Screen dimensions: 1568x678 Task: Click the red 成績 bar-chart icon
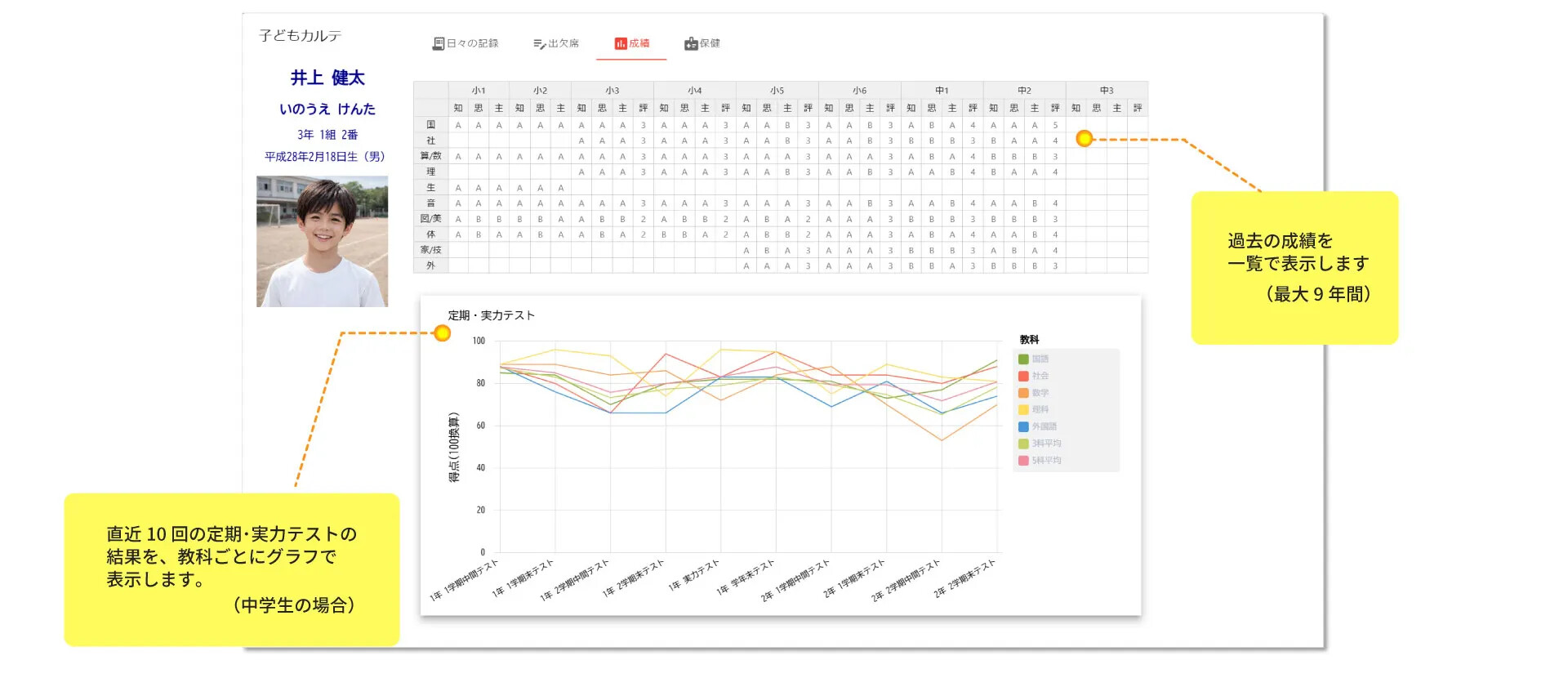click(x=621, y=43)
